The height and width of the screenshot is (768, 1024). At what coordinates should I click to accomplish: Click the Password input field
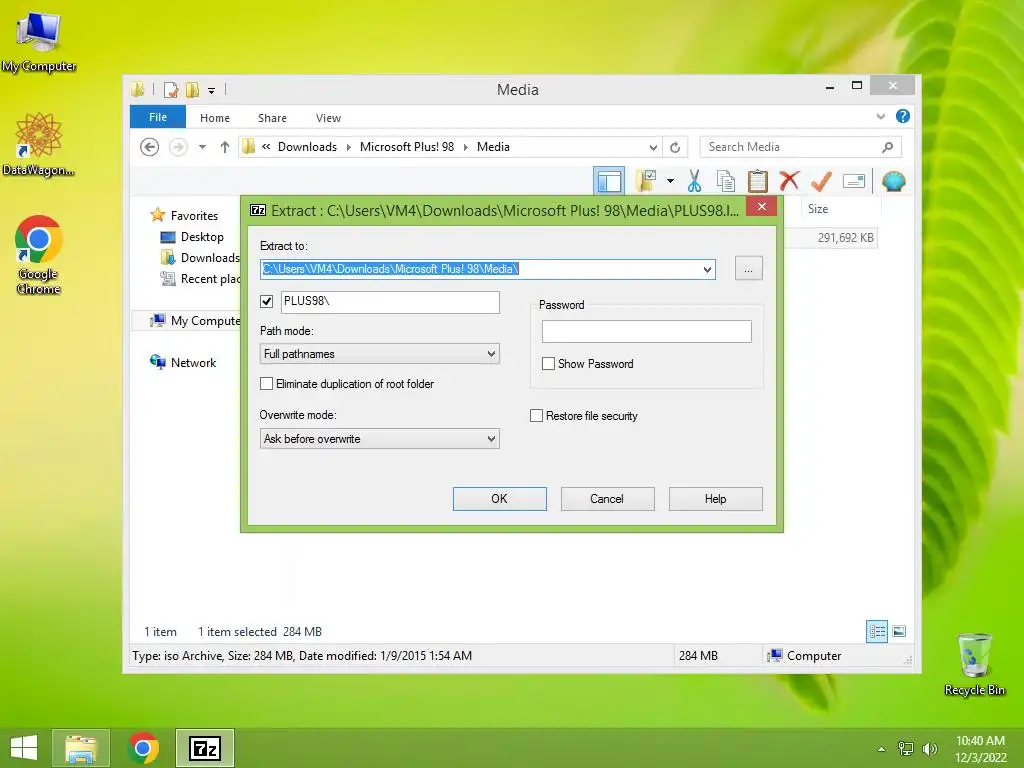click(x=647, y=331)
